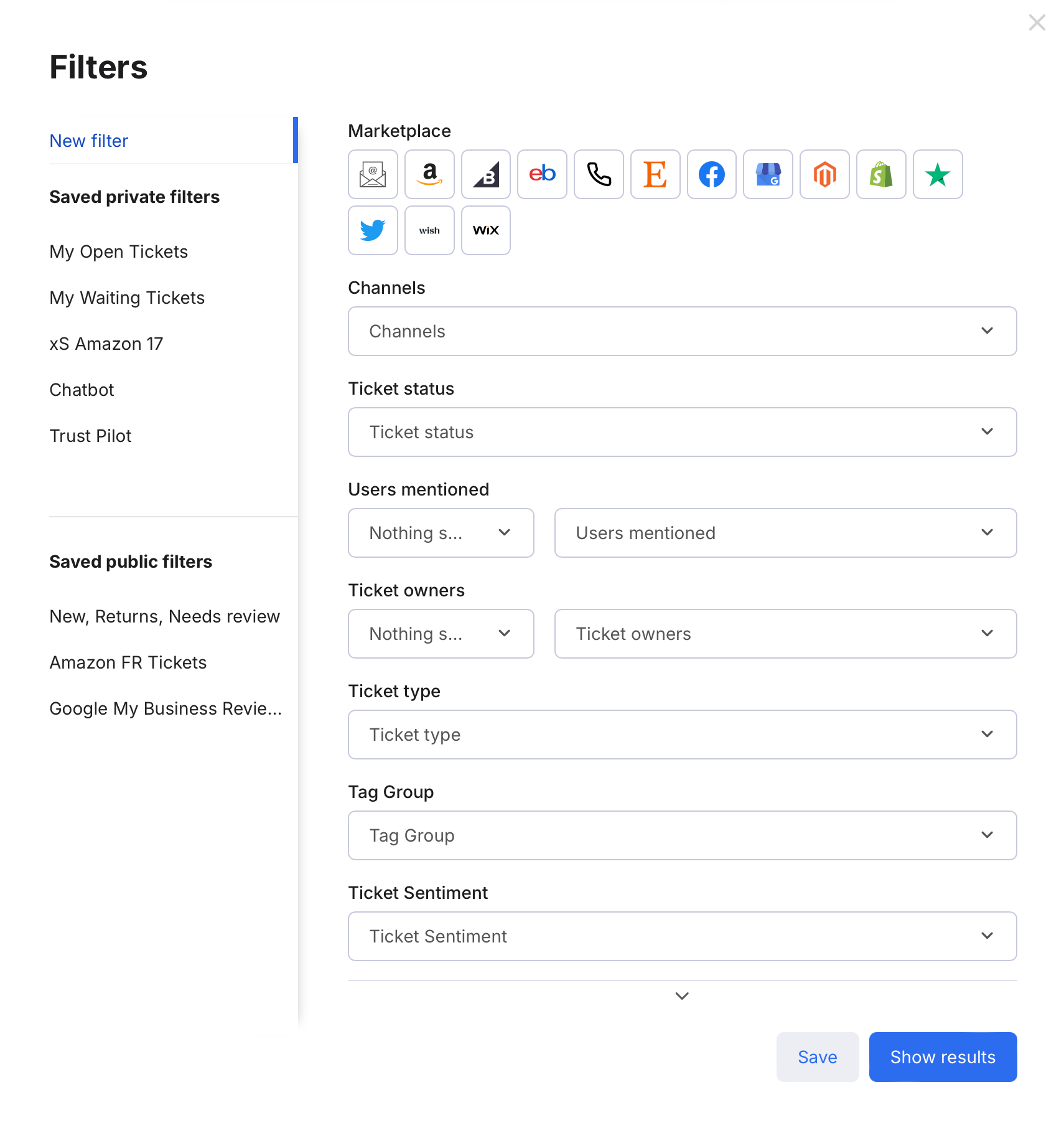Open the Ticket type dropdown
The width and height of the screenshot is (1064, 1123).
tap(682, 735)
